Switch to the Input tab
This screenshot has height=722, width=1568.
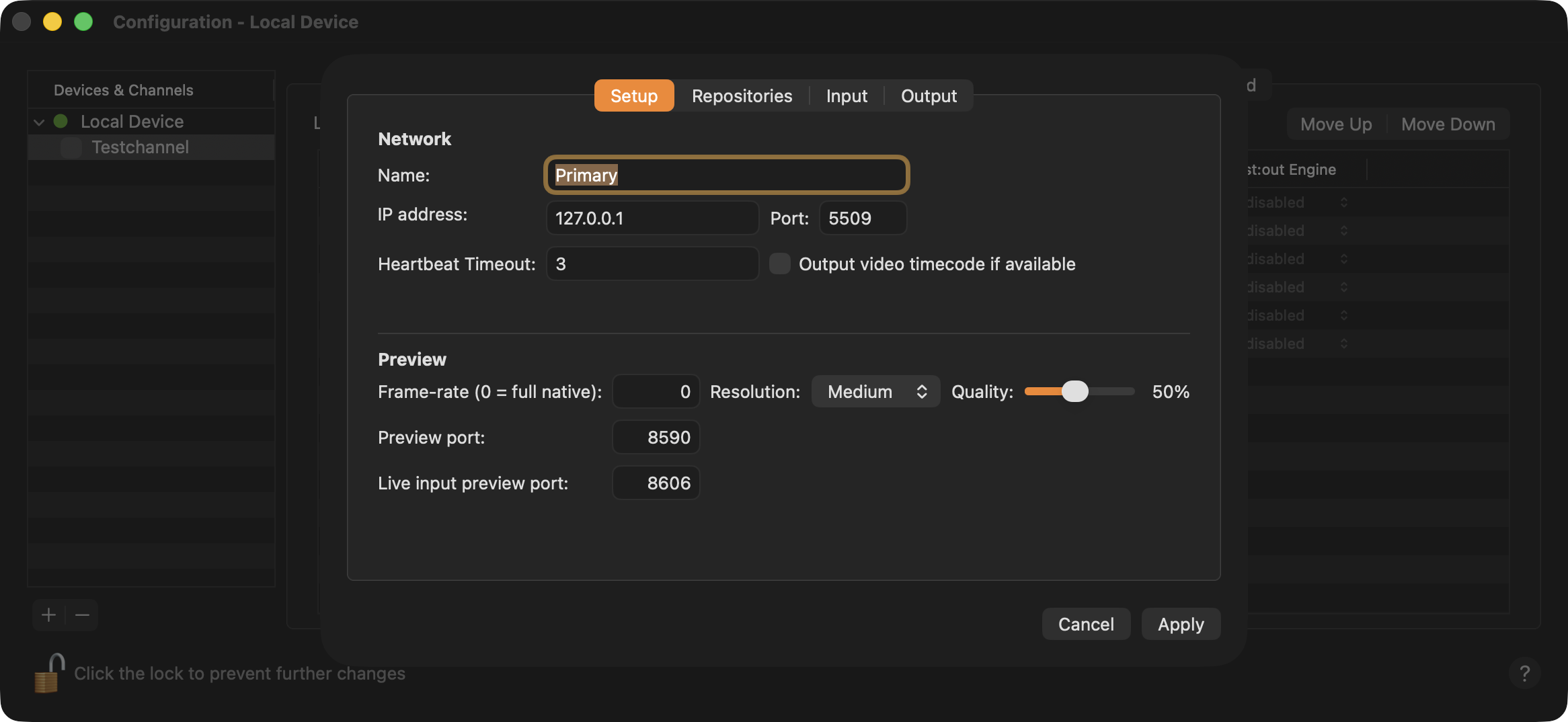[847, 95]
